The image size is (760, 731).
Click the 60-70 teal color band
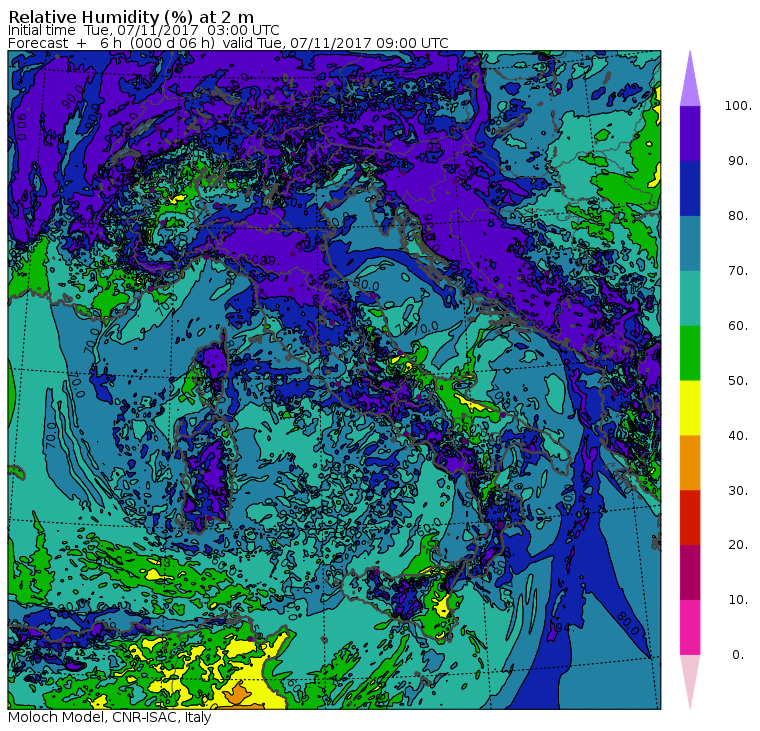[x=690, y=298]
